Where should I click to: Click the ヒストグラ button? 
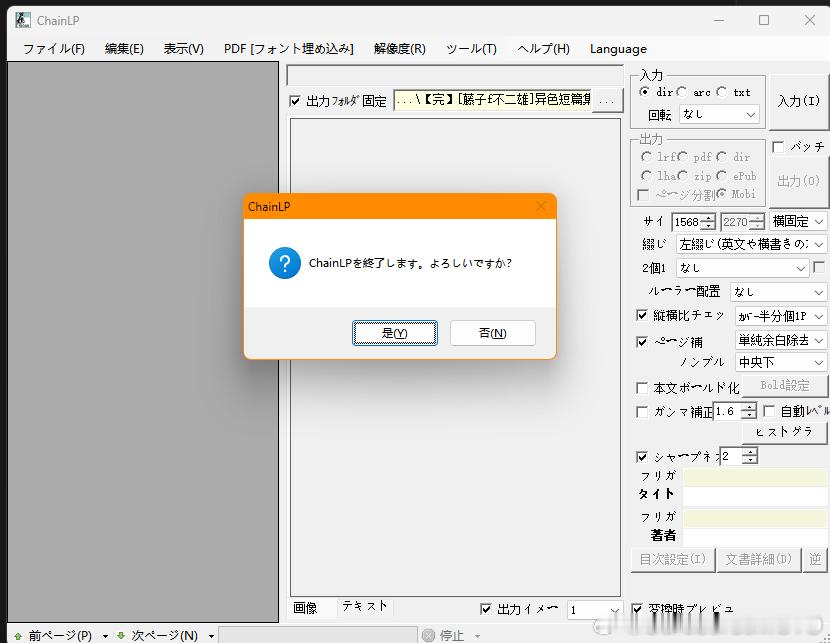784,432
